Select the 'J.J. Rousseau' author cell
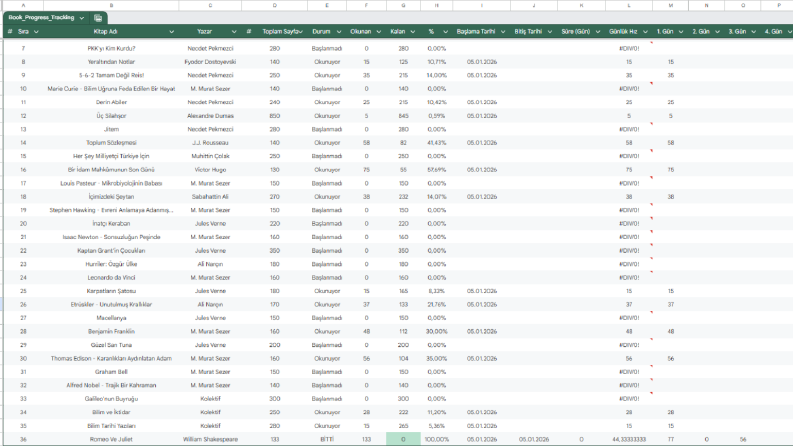Screen dimensions: 793x446 click(210, 143)
